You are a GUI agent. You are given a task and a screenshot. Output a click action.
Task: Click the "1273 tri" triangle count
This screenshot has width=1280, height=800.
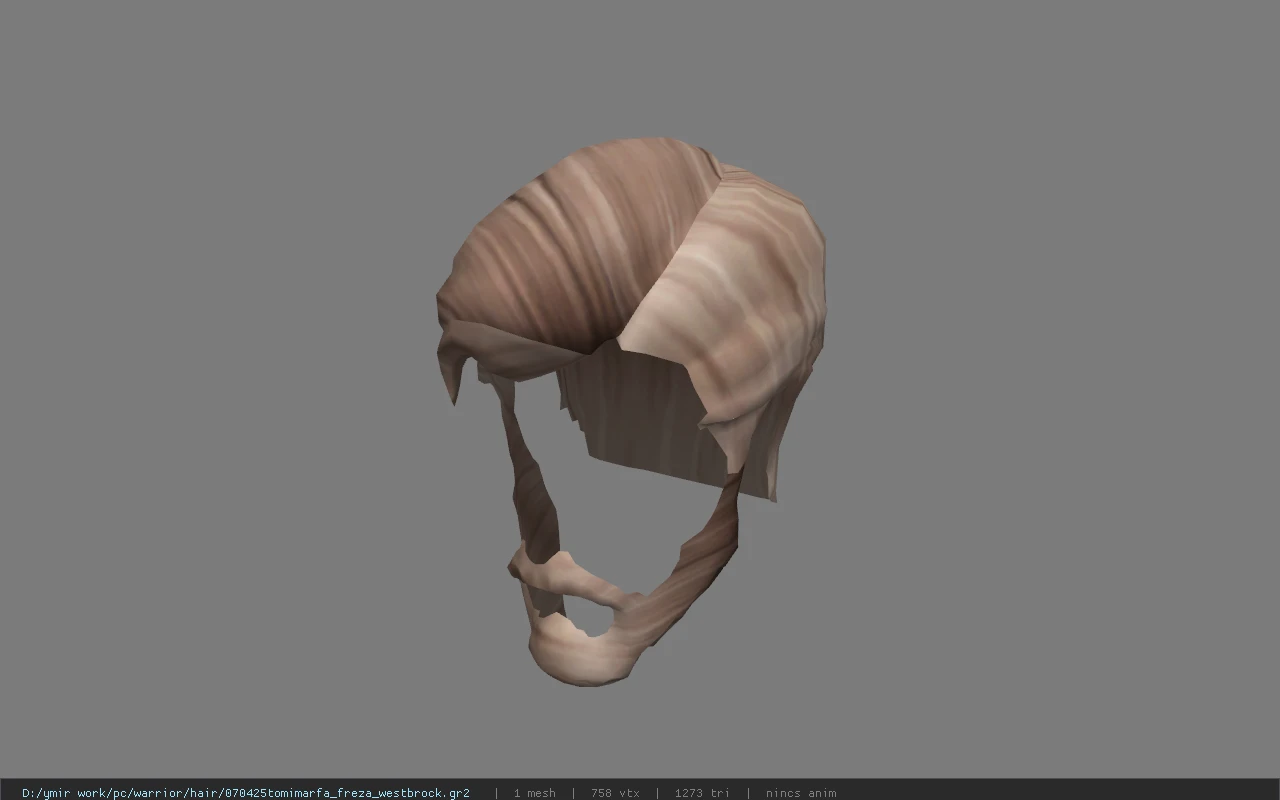tap(702, 793)
